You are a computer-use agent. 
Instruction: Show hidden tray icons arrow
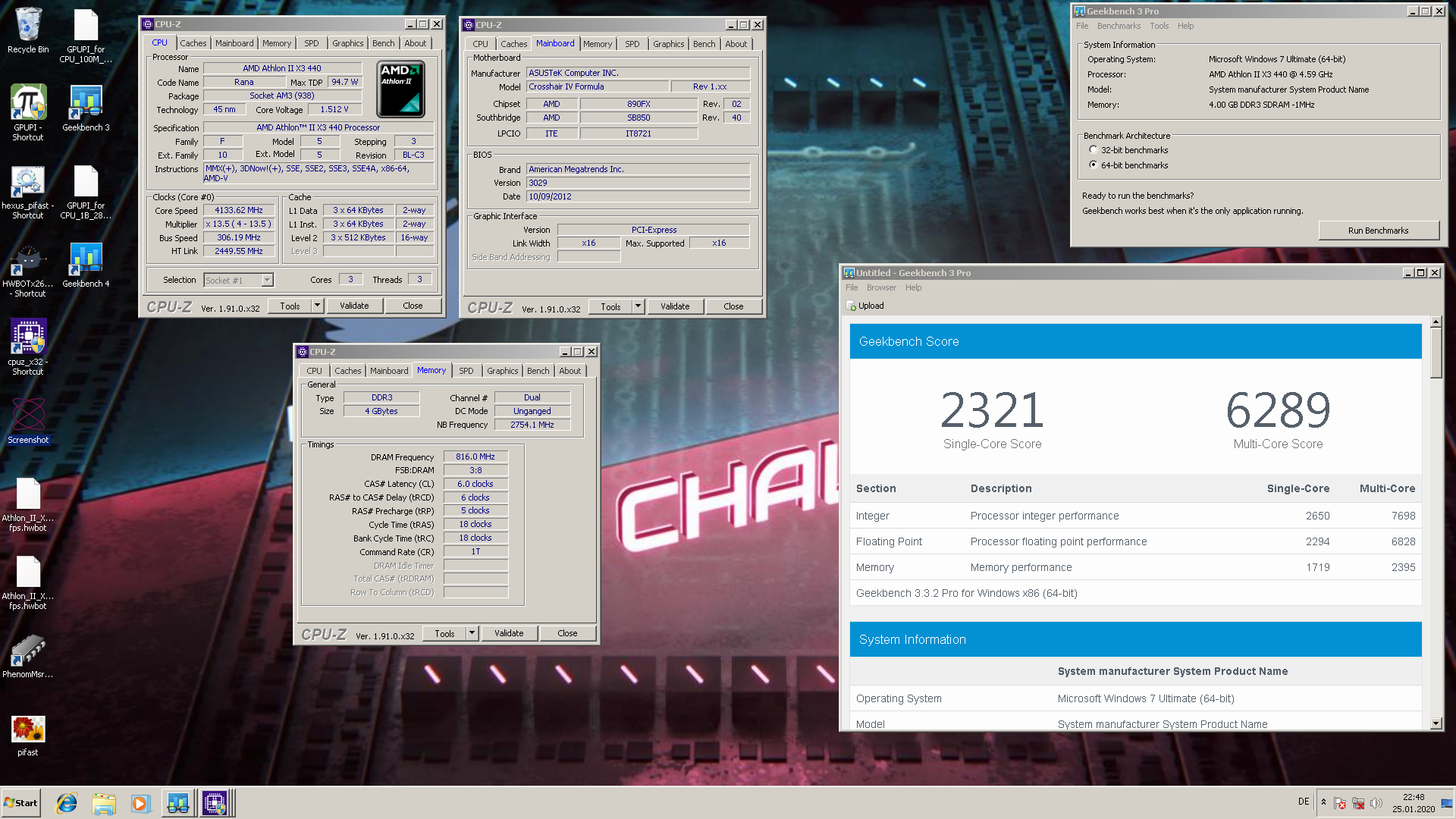(x=1323, y=802)
